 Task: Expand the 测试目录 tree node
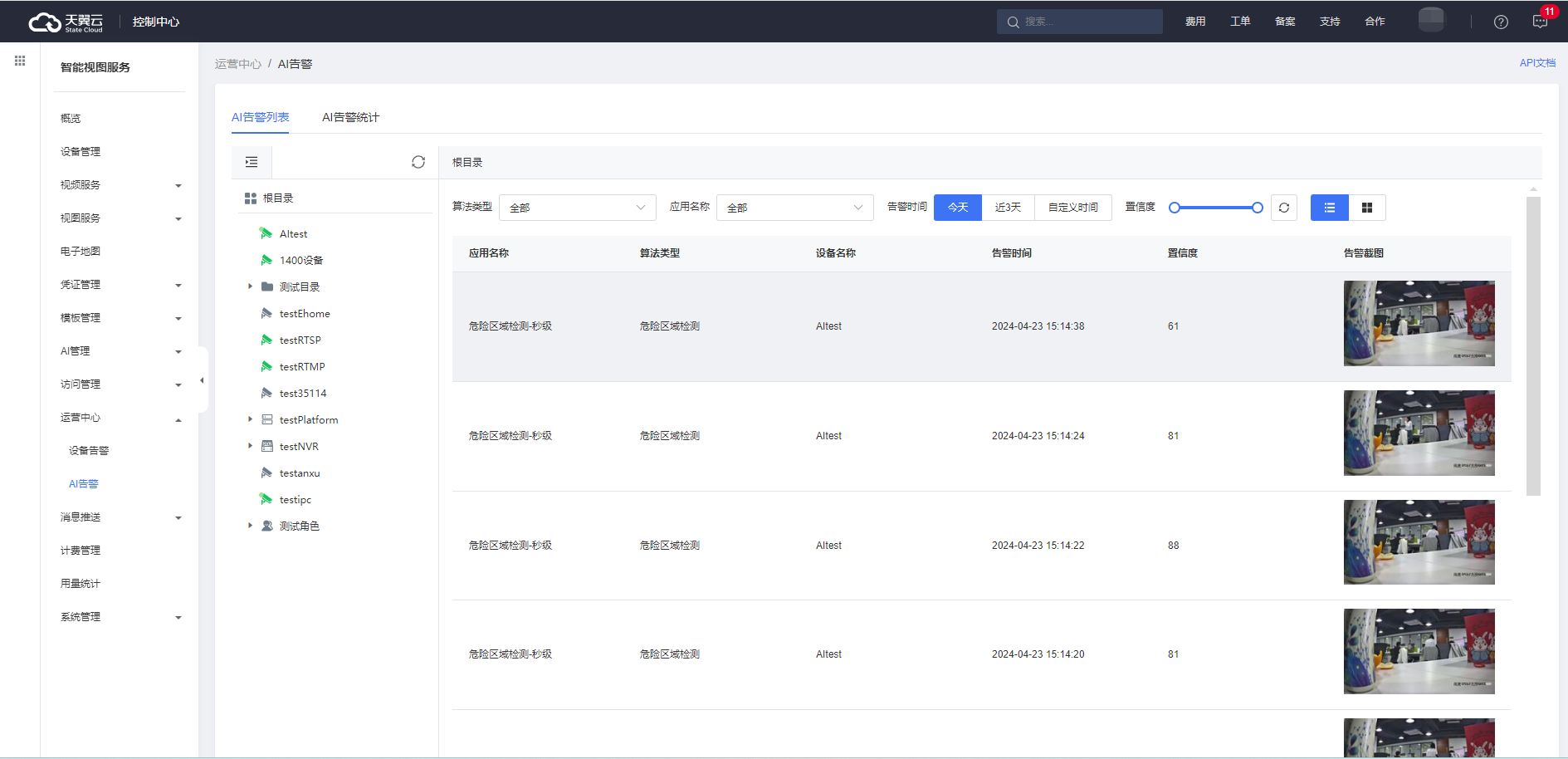pyautogui.click(x=250, y=286)
